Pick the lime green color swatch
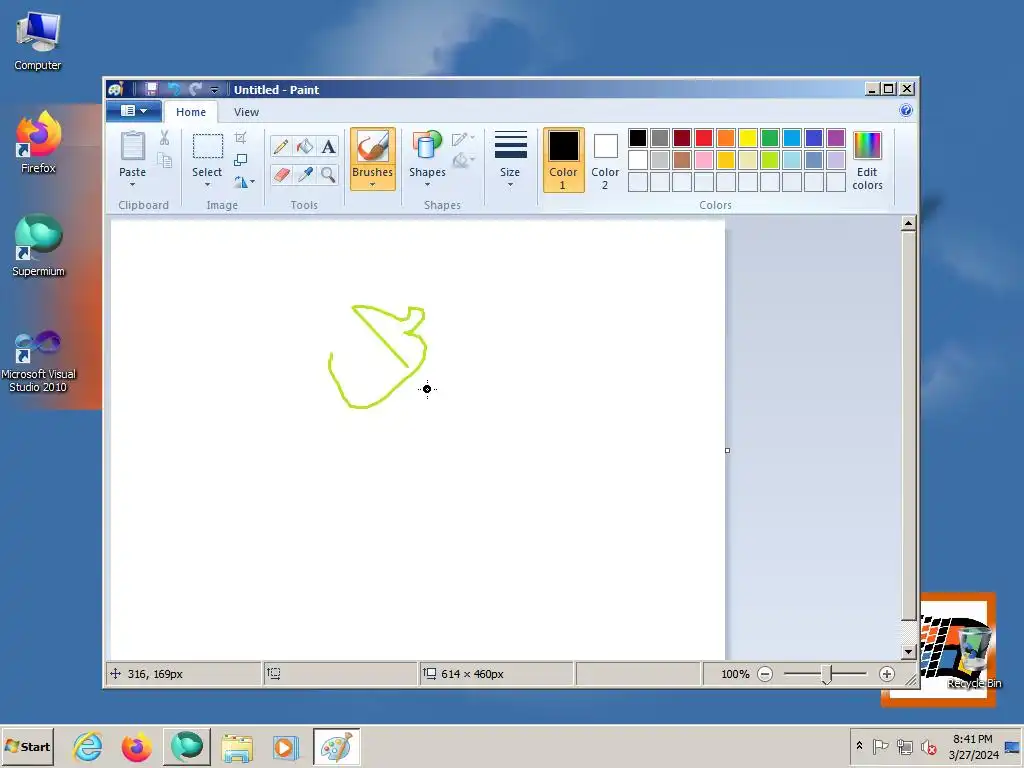The width and height of the screenshot is (1024, 768). (770, 160)
